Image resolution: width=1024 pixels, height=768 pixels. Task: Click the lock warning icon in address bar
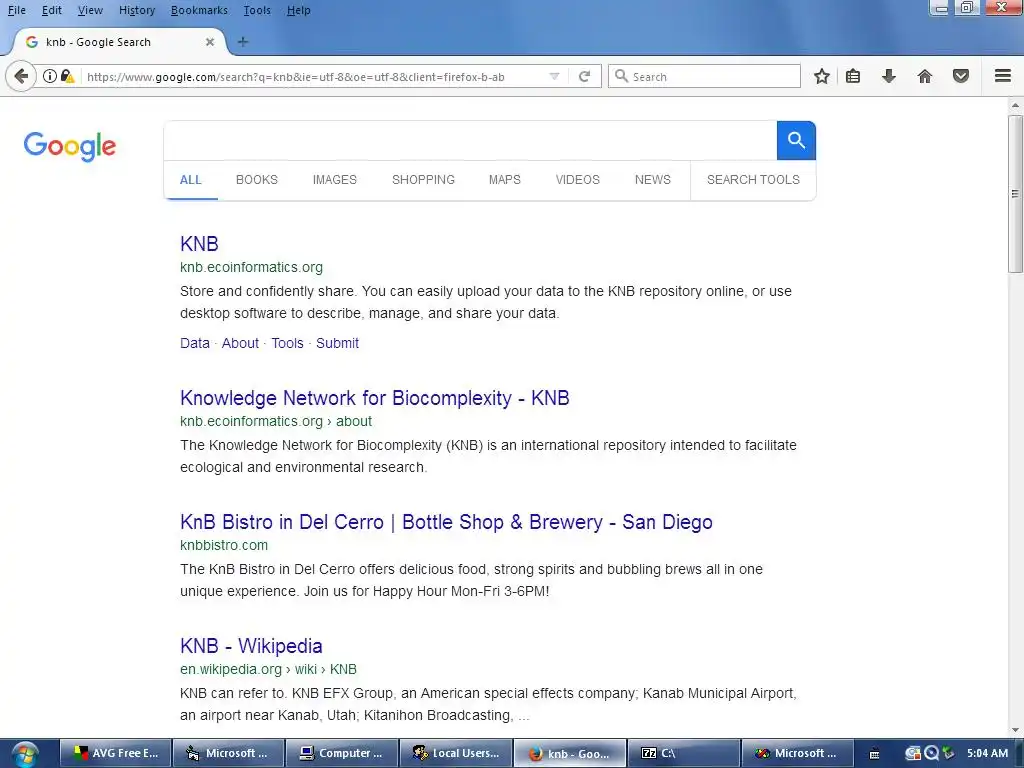point(67,76)
